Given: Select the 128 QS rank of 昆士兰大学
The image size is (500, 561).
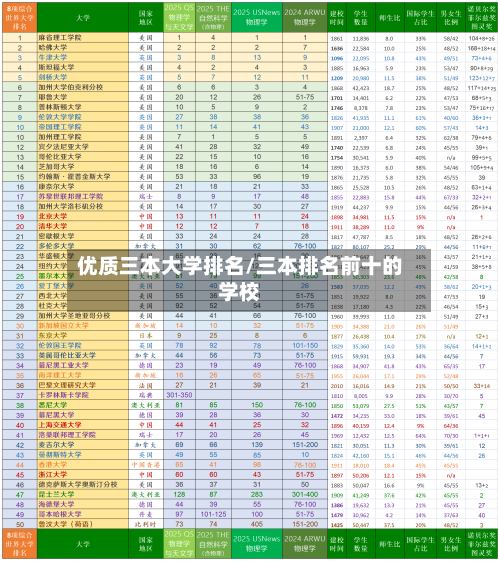Looking at the screenshot, I should click(179, 494).
